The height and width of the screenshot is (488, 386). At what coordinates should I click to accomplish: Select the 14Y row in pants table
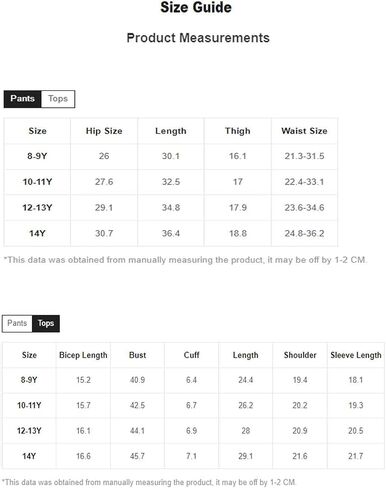171,233
